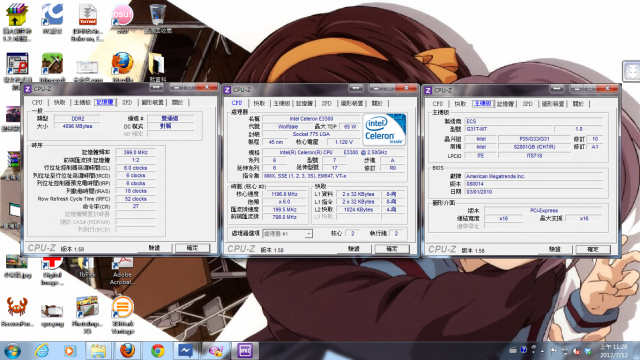Click the Intel Celeron E3300 name field
The image size is (640, 360).
[x=311, y=119]
